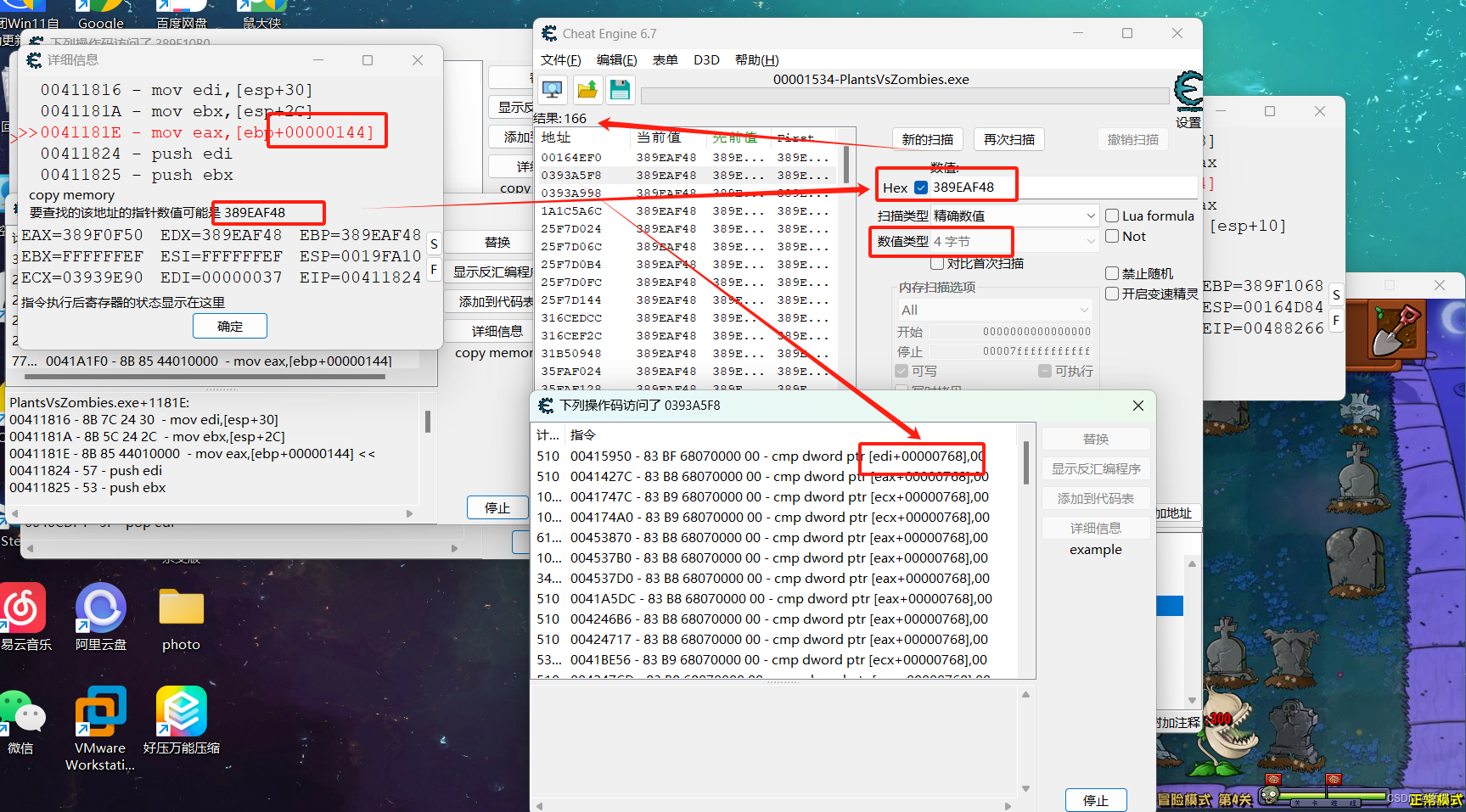1466x812 pixels.
Task: Select instruction row 0041A5DC
Action: point(775,599)
